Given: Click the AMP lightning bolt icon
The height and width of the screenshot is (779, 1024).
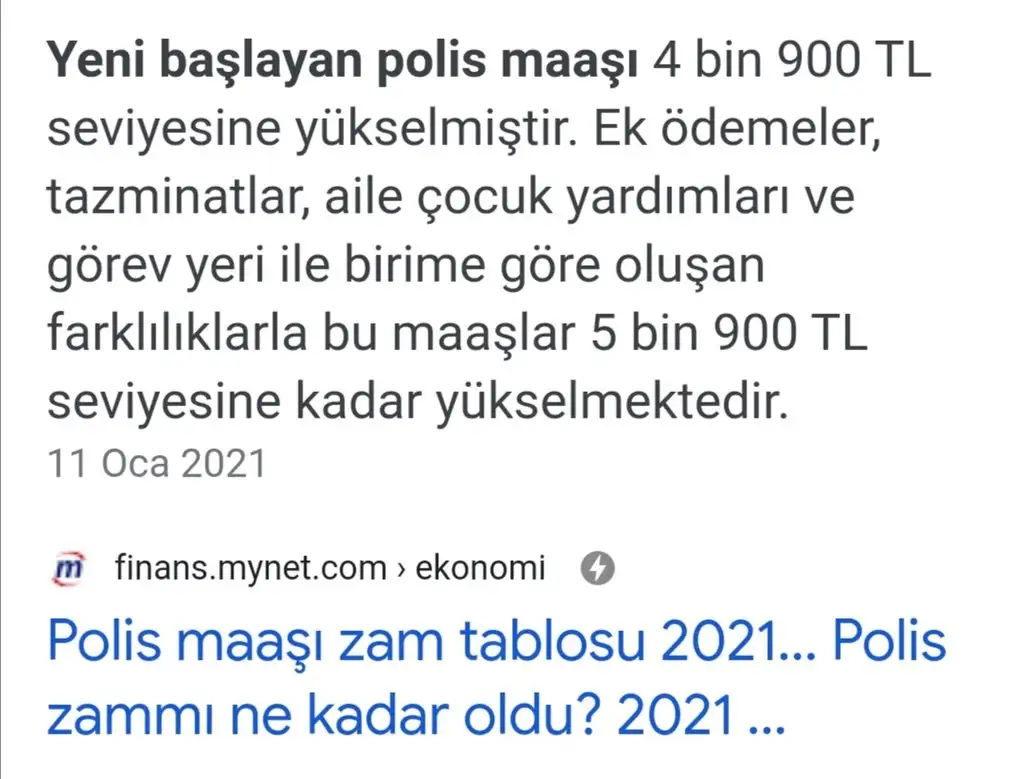Looking at the screenshot, I should pyautogui.click(x=597, y=569).
